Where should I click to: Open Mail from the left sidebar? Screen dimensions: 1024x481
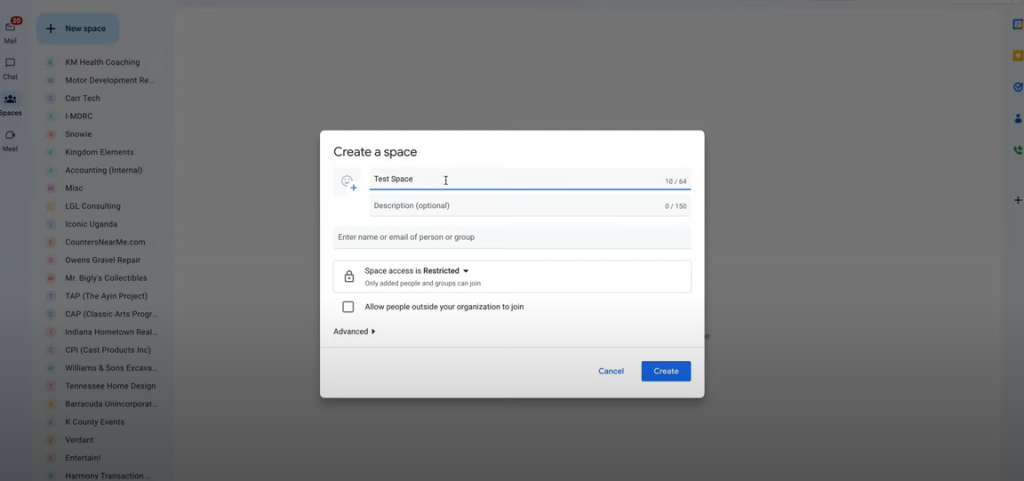pos(11,28)
